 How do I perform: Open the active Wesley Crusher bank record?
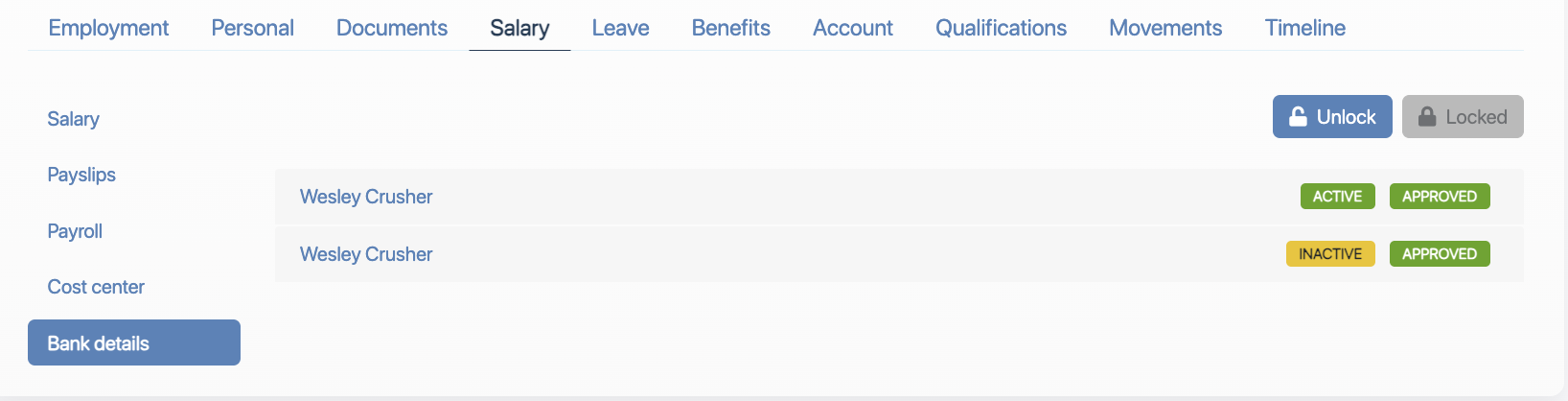366,197
